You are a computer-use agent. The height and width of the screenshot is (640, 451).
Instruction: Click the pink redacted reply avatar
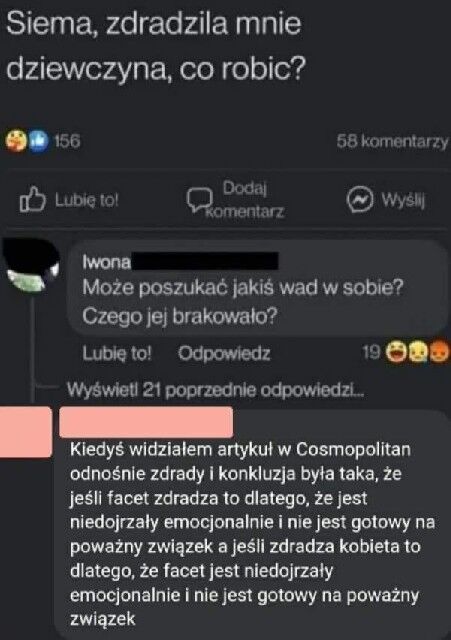click(25, 432)
